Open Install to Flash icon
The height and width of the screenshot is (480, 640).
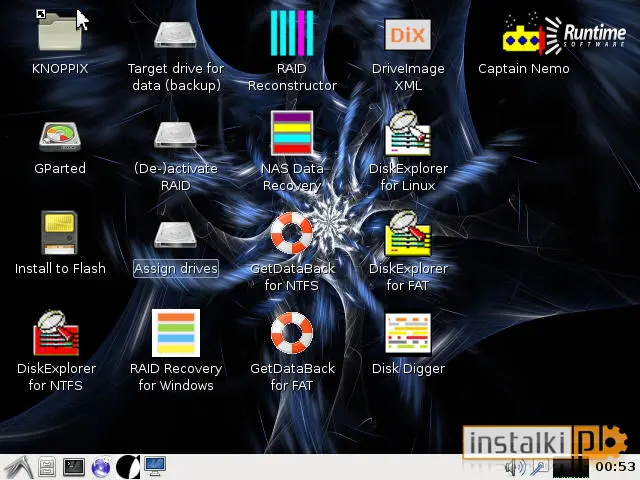pyautogui.click(x=59, y=232)
